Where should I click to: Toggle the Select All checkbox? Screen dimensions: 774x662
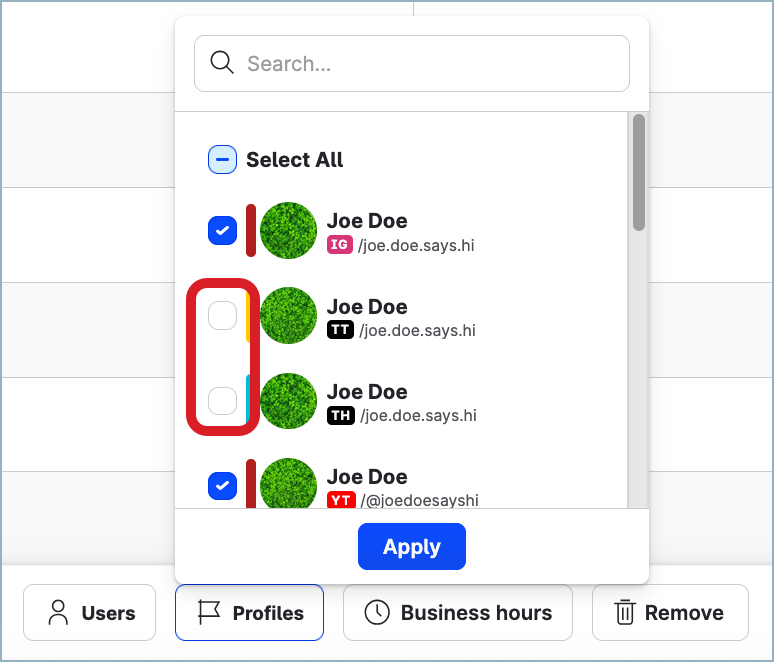tap(222, 160)
